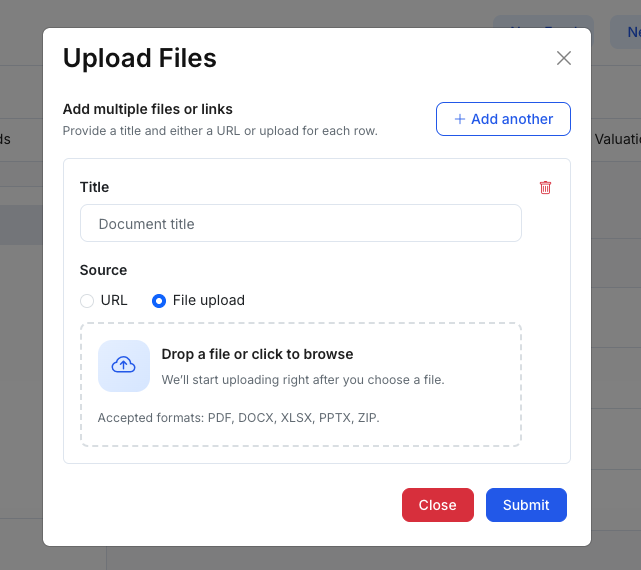641x570 pixels.
Task: Click 'Drop a file or click to browse'
Action: (x=257, y=354)
